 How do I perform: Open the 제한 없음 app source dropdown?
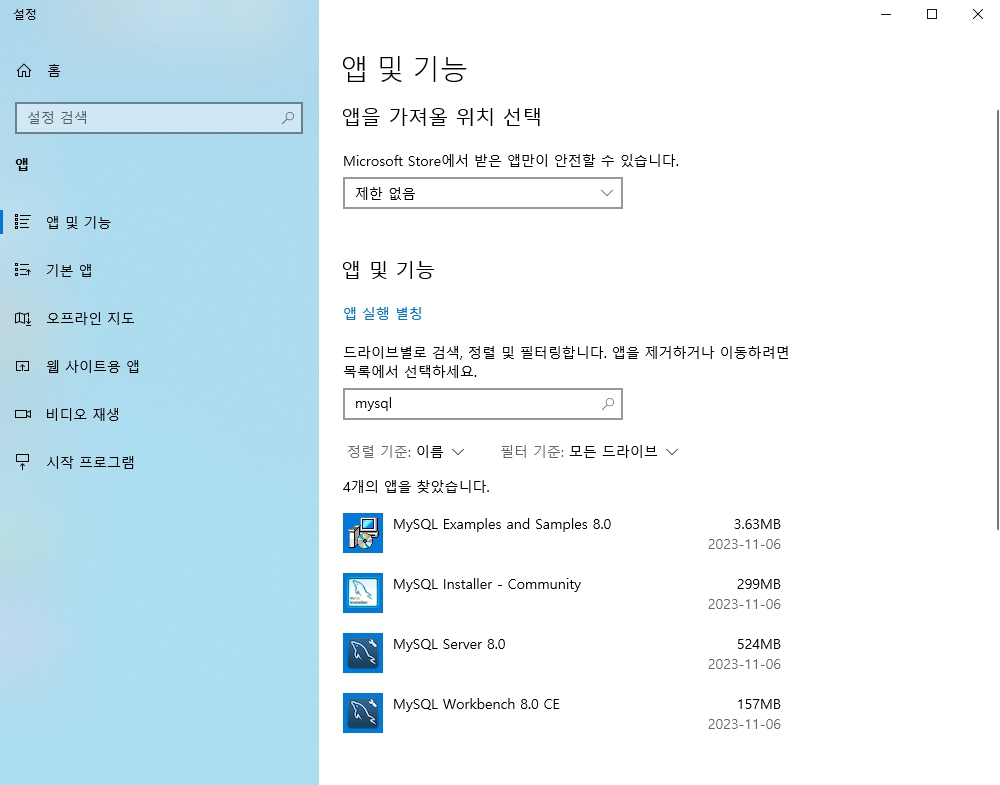483,193
